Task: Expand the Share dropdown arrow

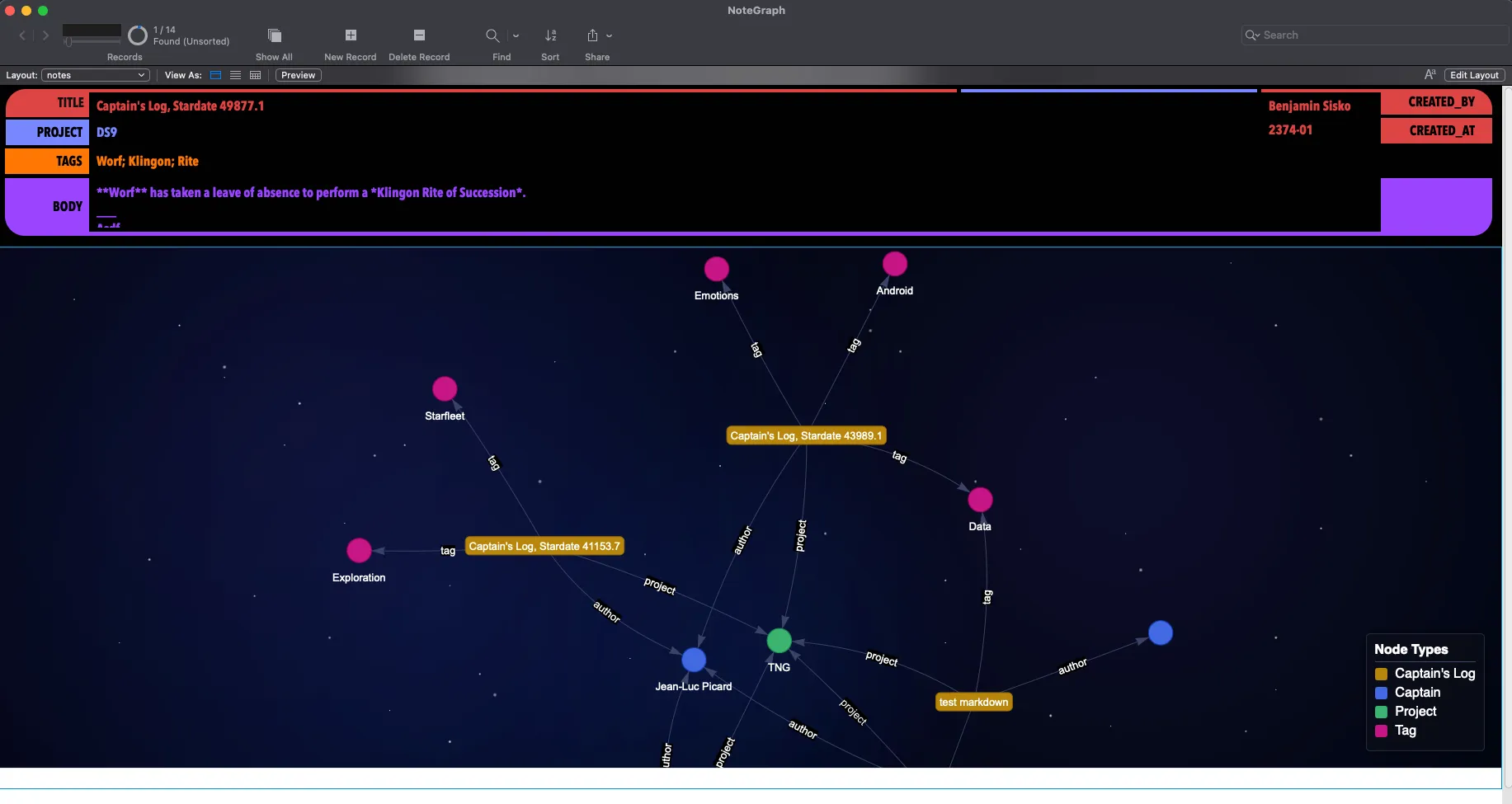Action: click(610, 36)
